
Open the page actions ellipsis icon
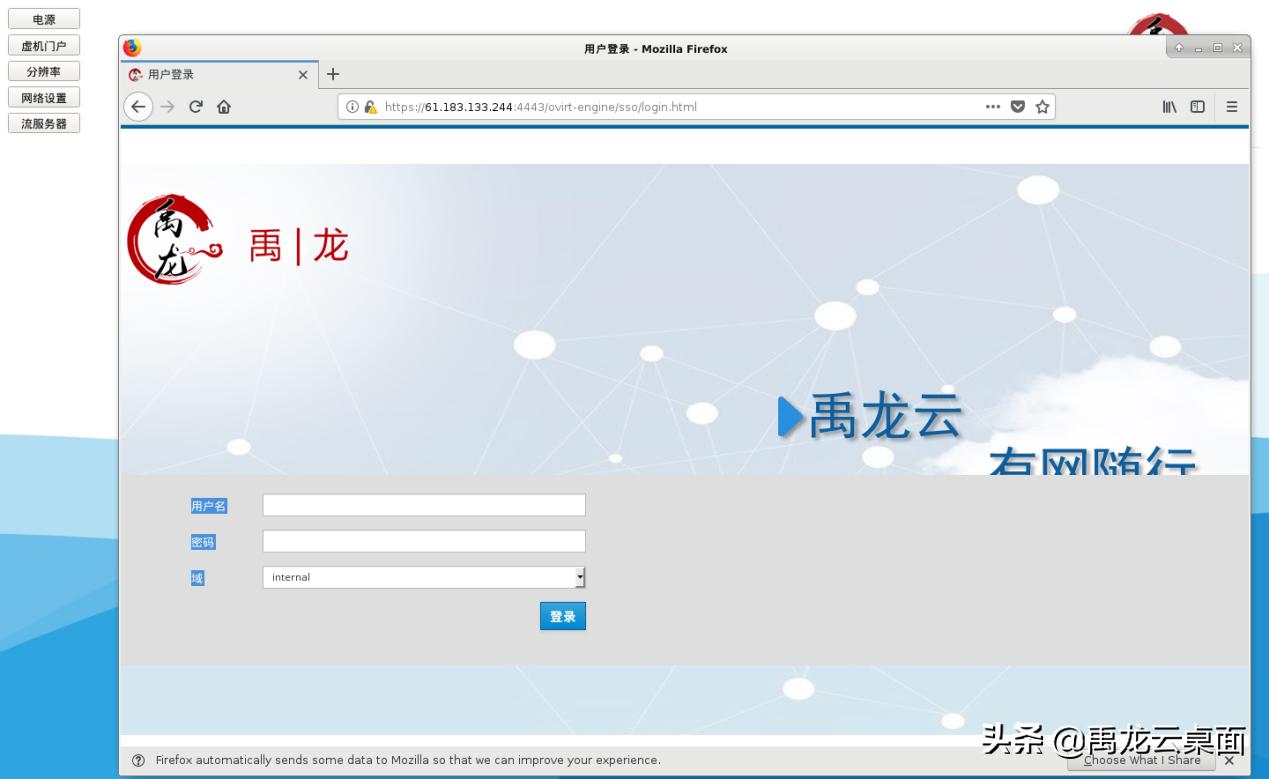(993, 107)
